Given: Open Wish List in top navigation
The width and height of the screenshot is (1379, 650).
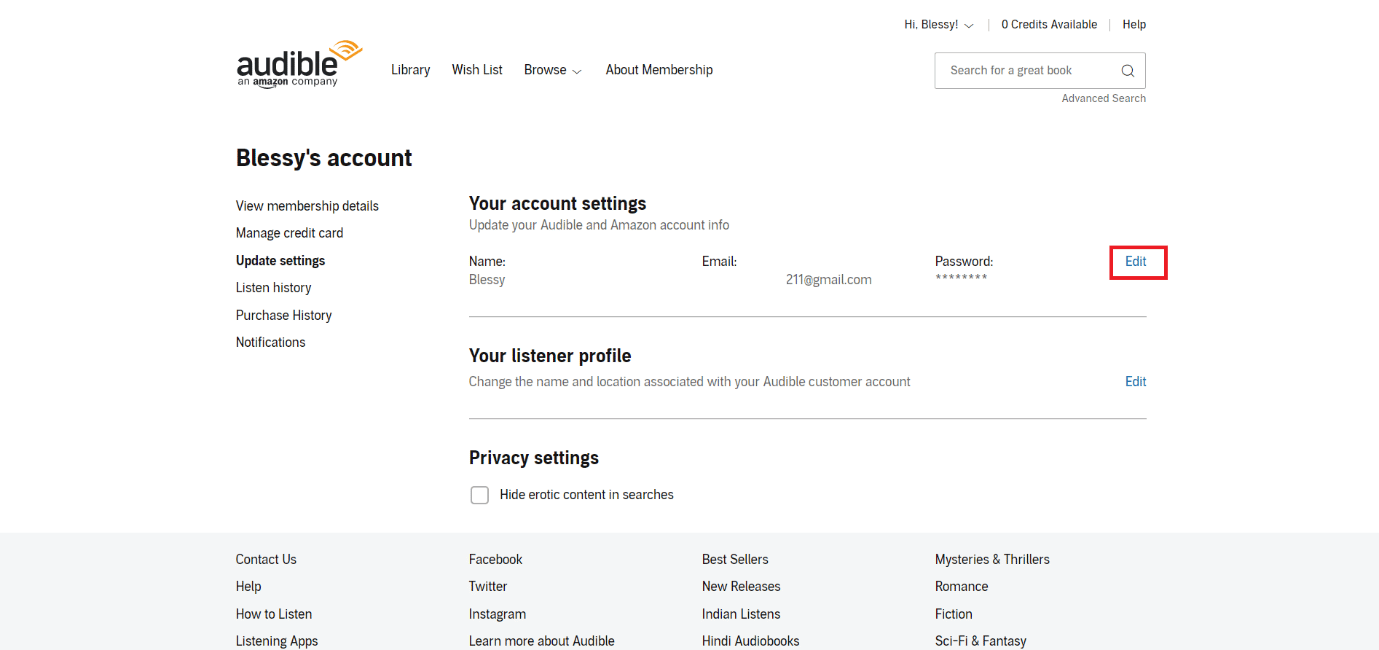Looking at the screenshot, I should point(477,70).
